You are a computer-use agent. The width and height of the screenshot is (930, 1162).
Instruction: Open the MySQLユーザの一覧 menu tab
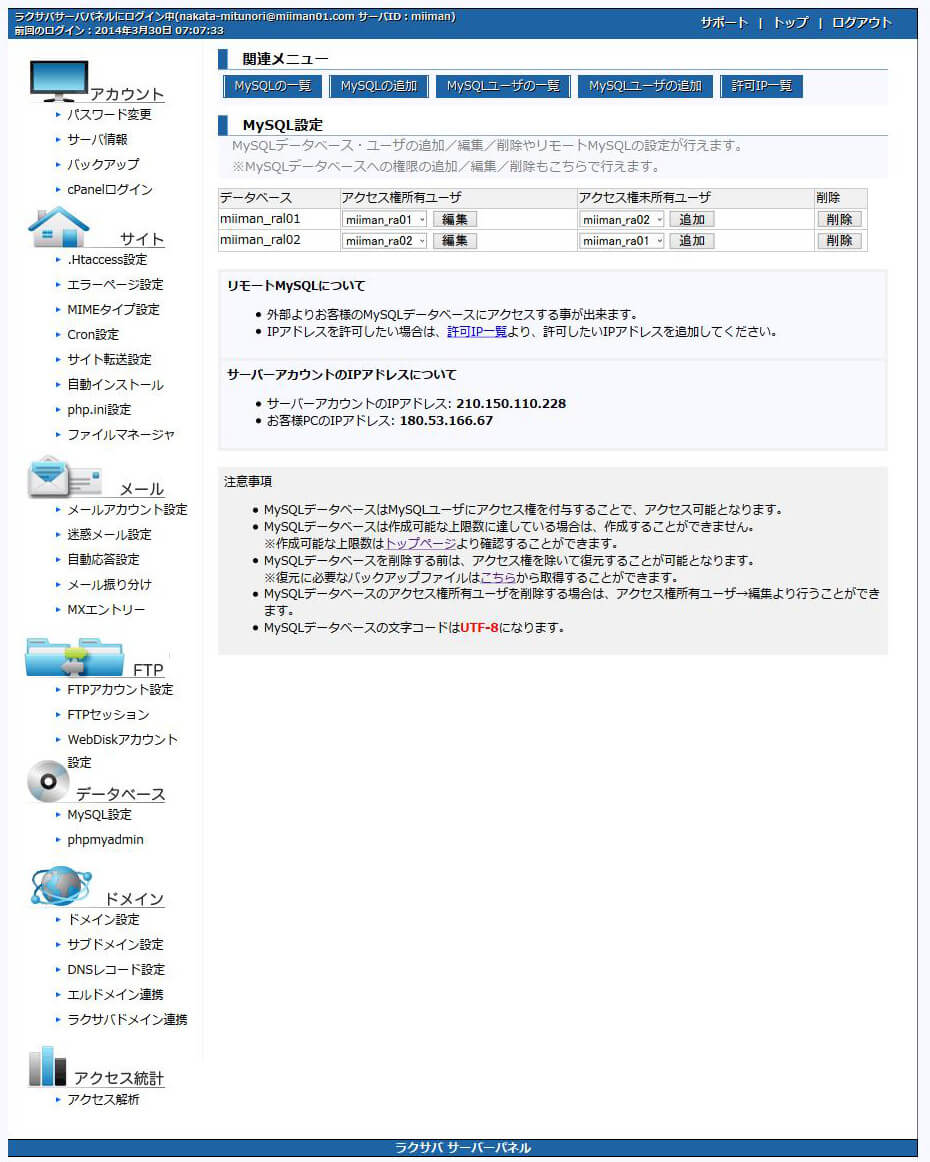[x=503, y=86]
